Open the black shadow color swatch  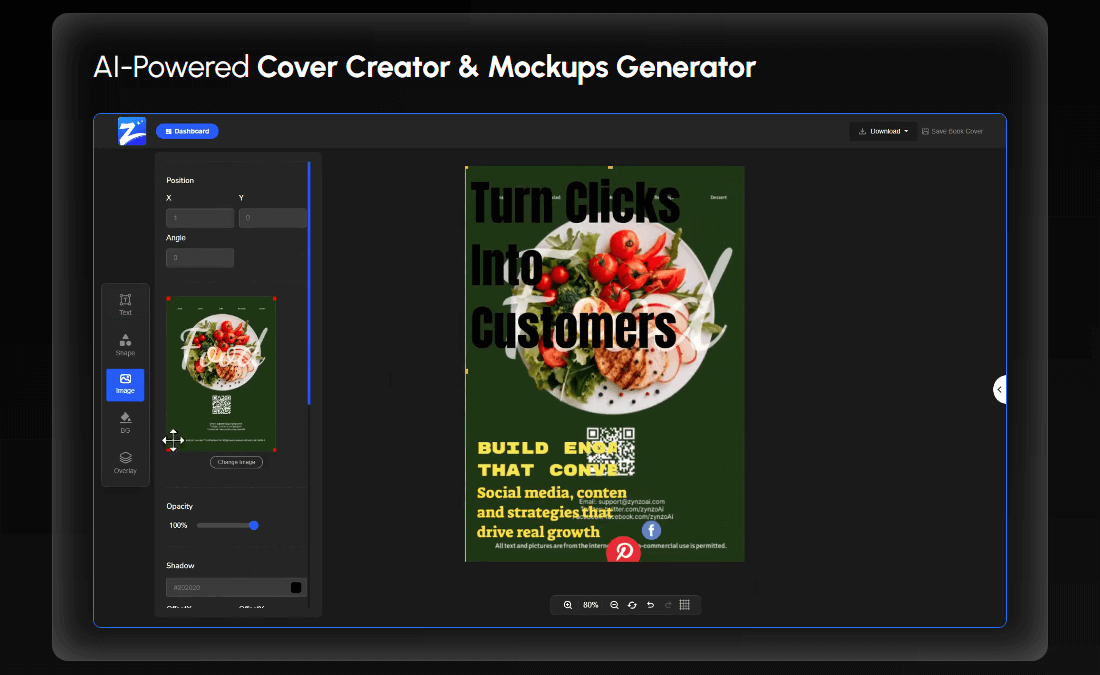tap(296, 587)
